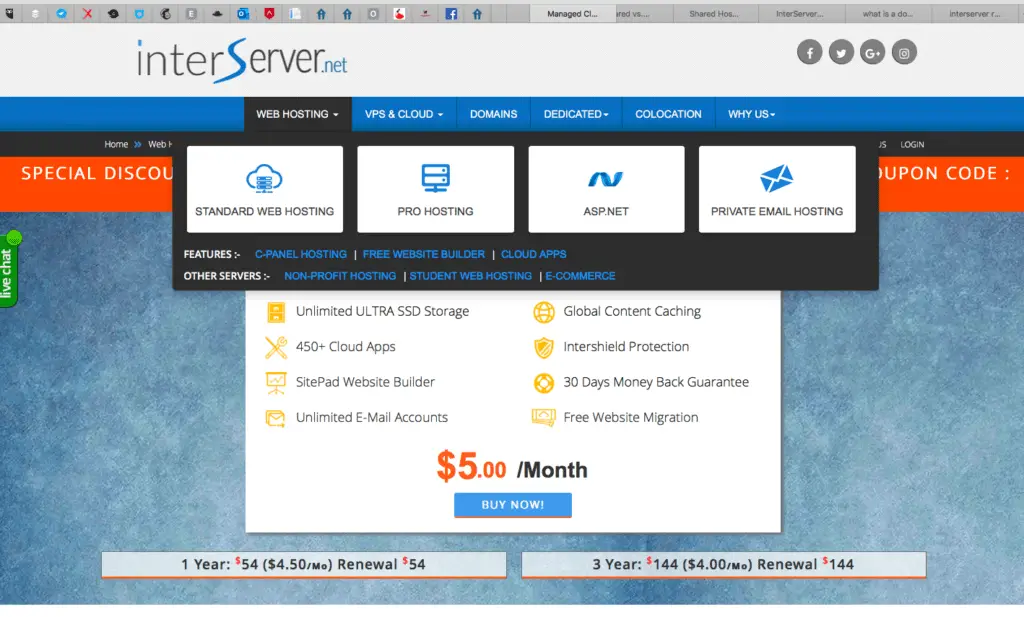
Task: Select the Pro Hosting server icon
Action: click(x=436, y=178)
